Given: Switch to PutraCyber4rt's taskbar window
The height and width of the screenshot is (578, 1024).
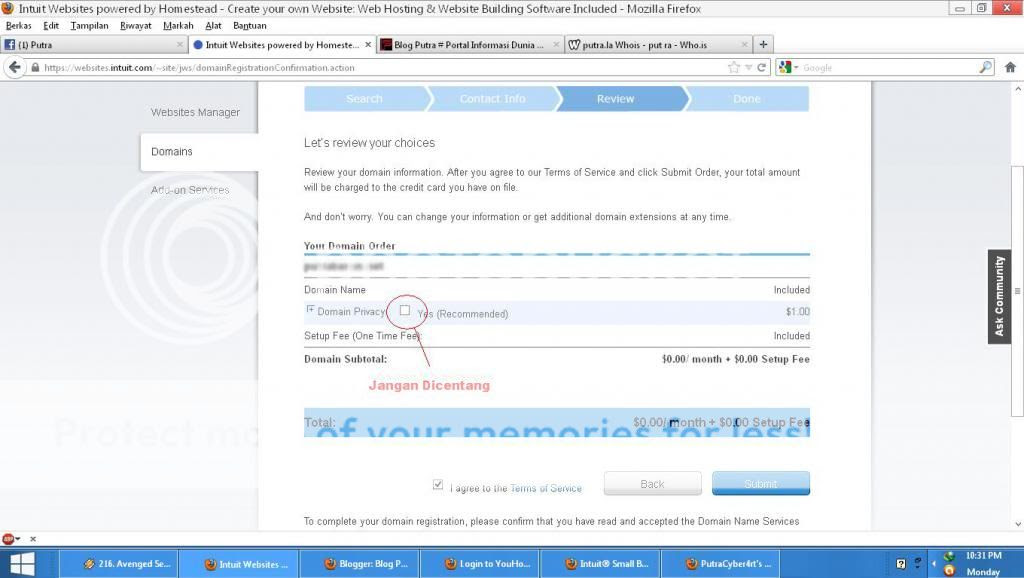Looking at the screenshot, I should pos(721,564).
